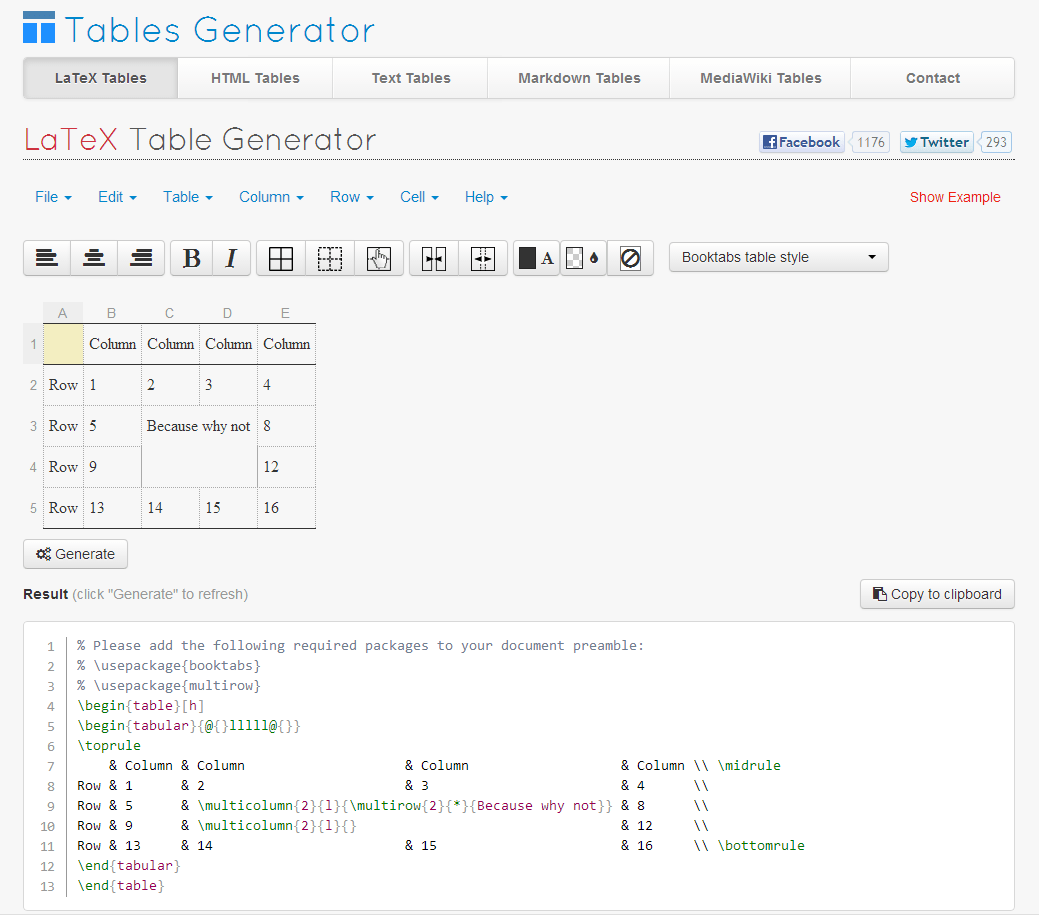
Task: Click Facebook share count 1176
Action: coord(870,142)
